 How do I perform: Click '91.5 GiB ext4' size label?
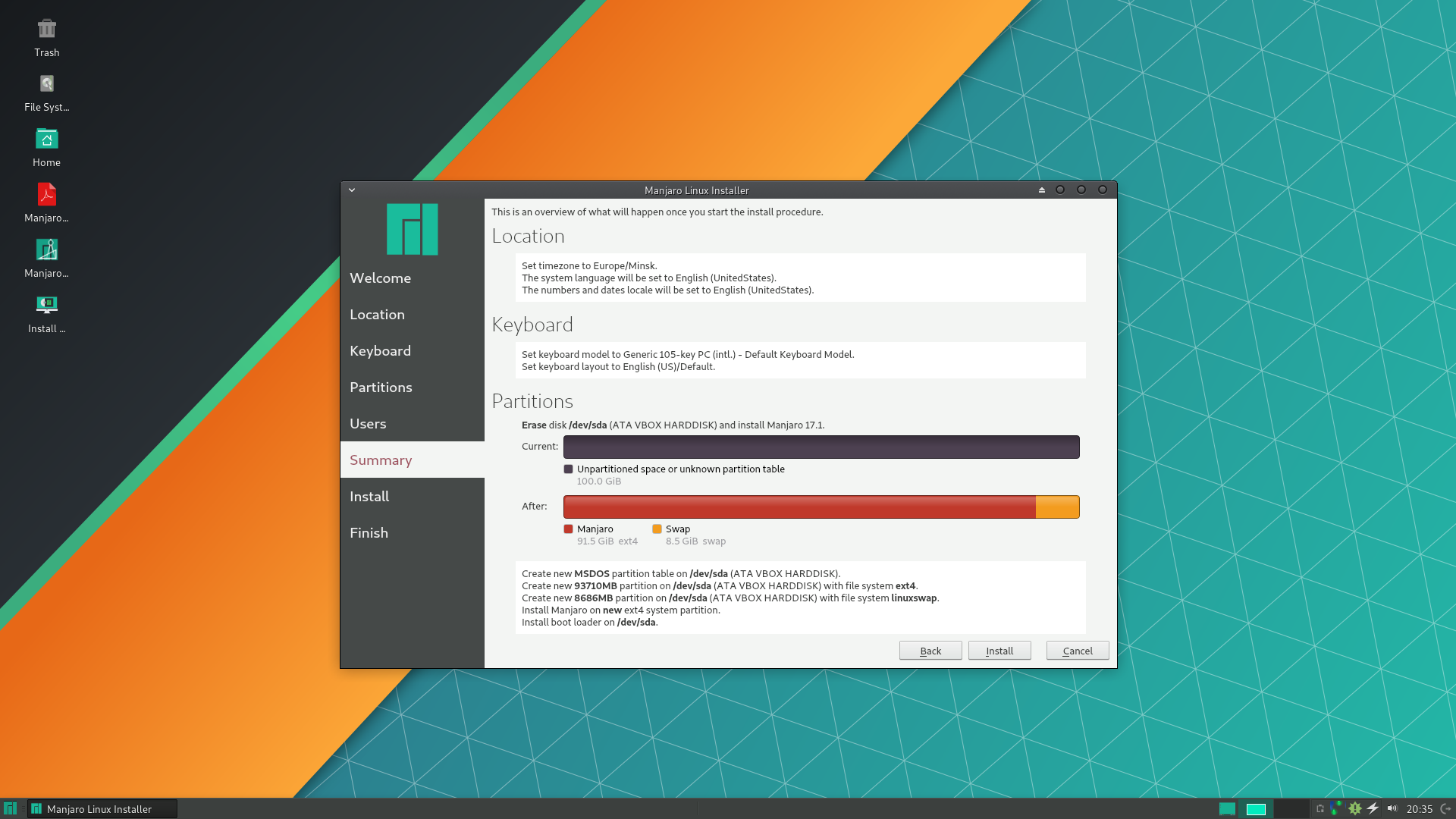coord(607,541)
